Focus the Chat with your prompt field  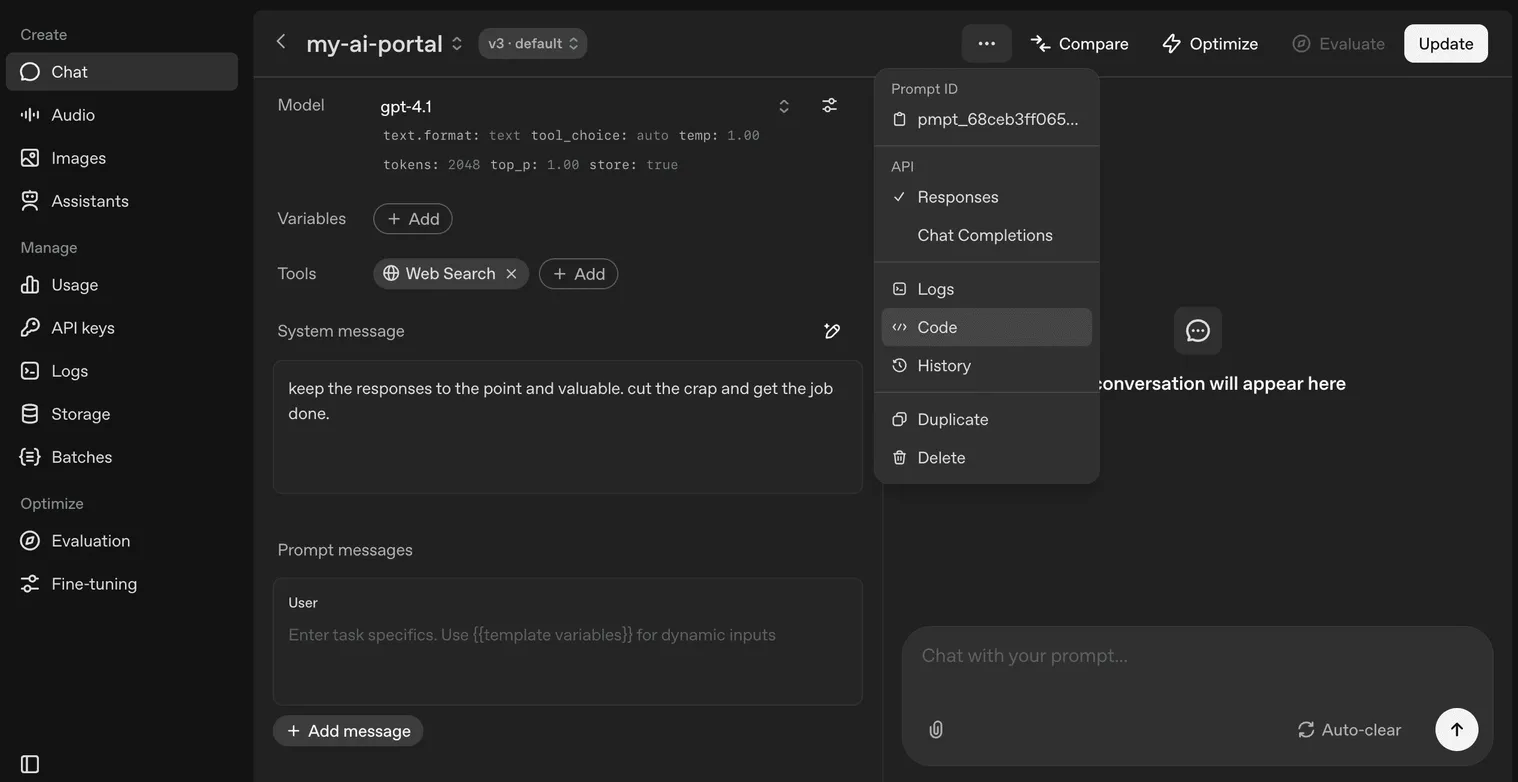[1195, 656]
